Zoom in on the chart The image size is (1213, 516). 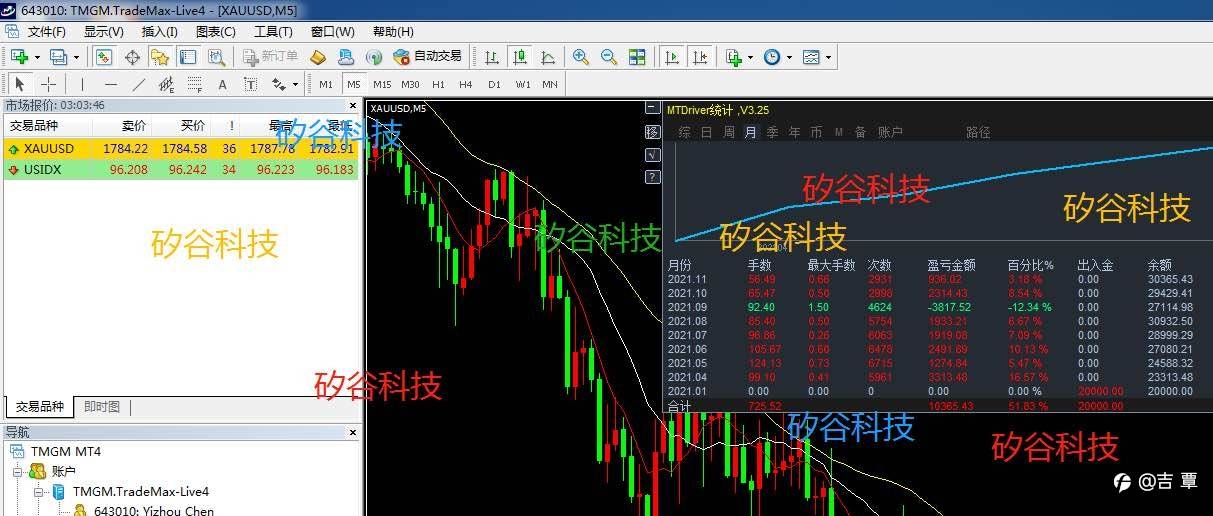581,57
